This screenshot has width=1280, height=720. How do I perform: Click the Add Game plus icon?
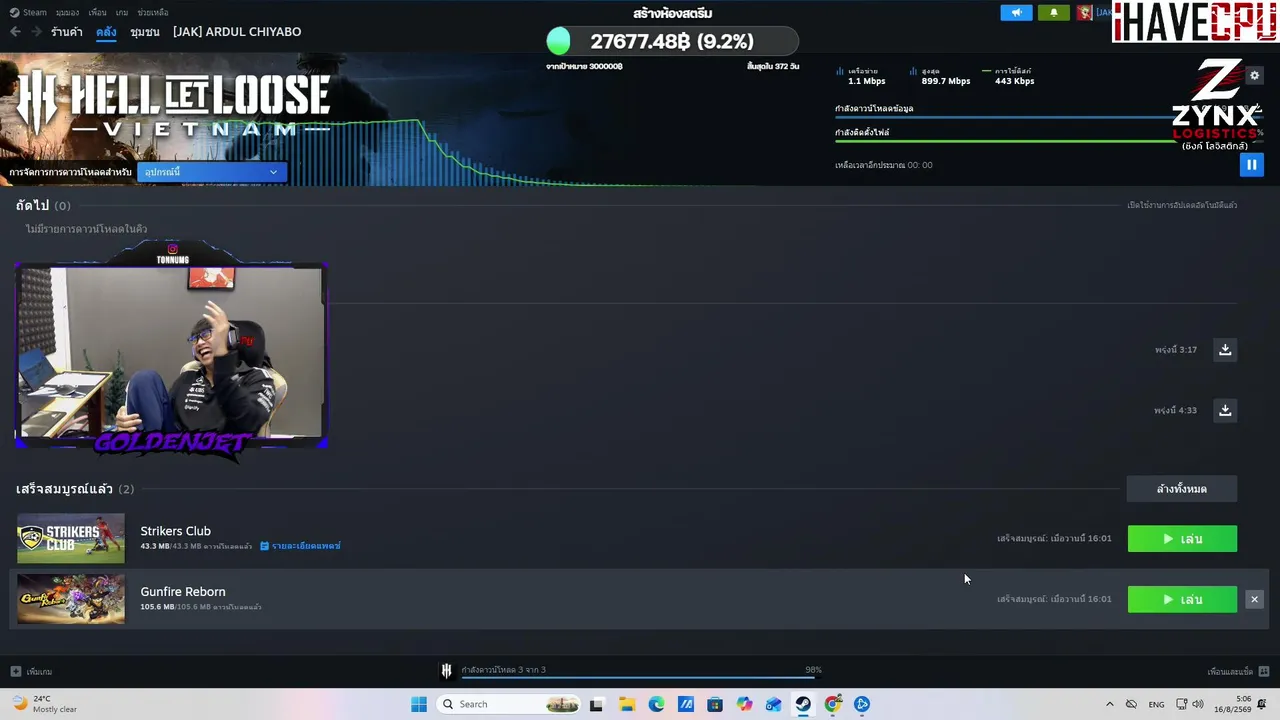pyautogui.click(x=15, y=671)
